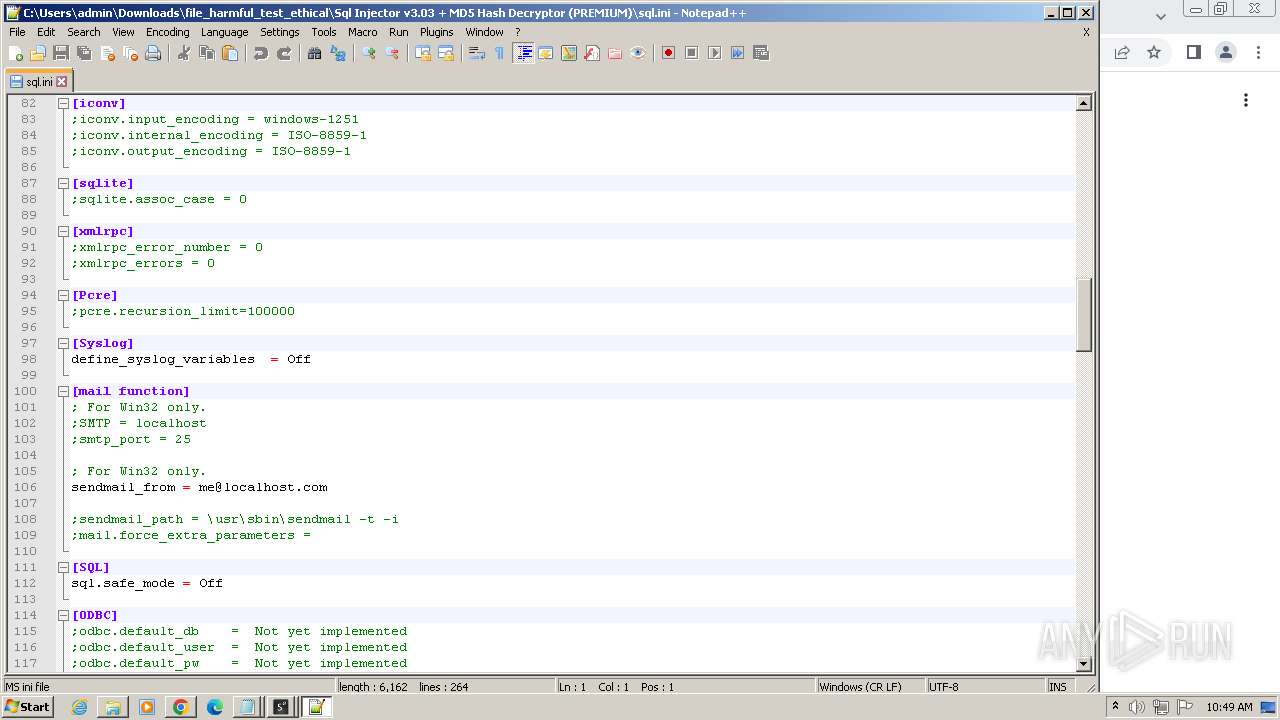Click the Windows Start button
The height and width of the screenshot is (720, 1280).
28,707
